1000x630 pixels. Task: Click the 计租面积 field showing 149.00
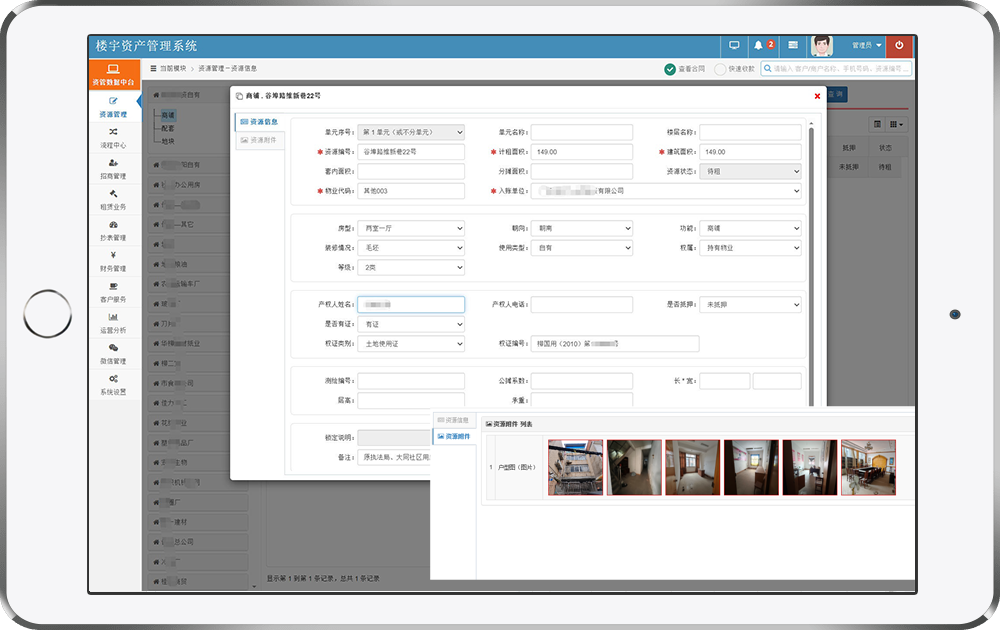[582, 152]
